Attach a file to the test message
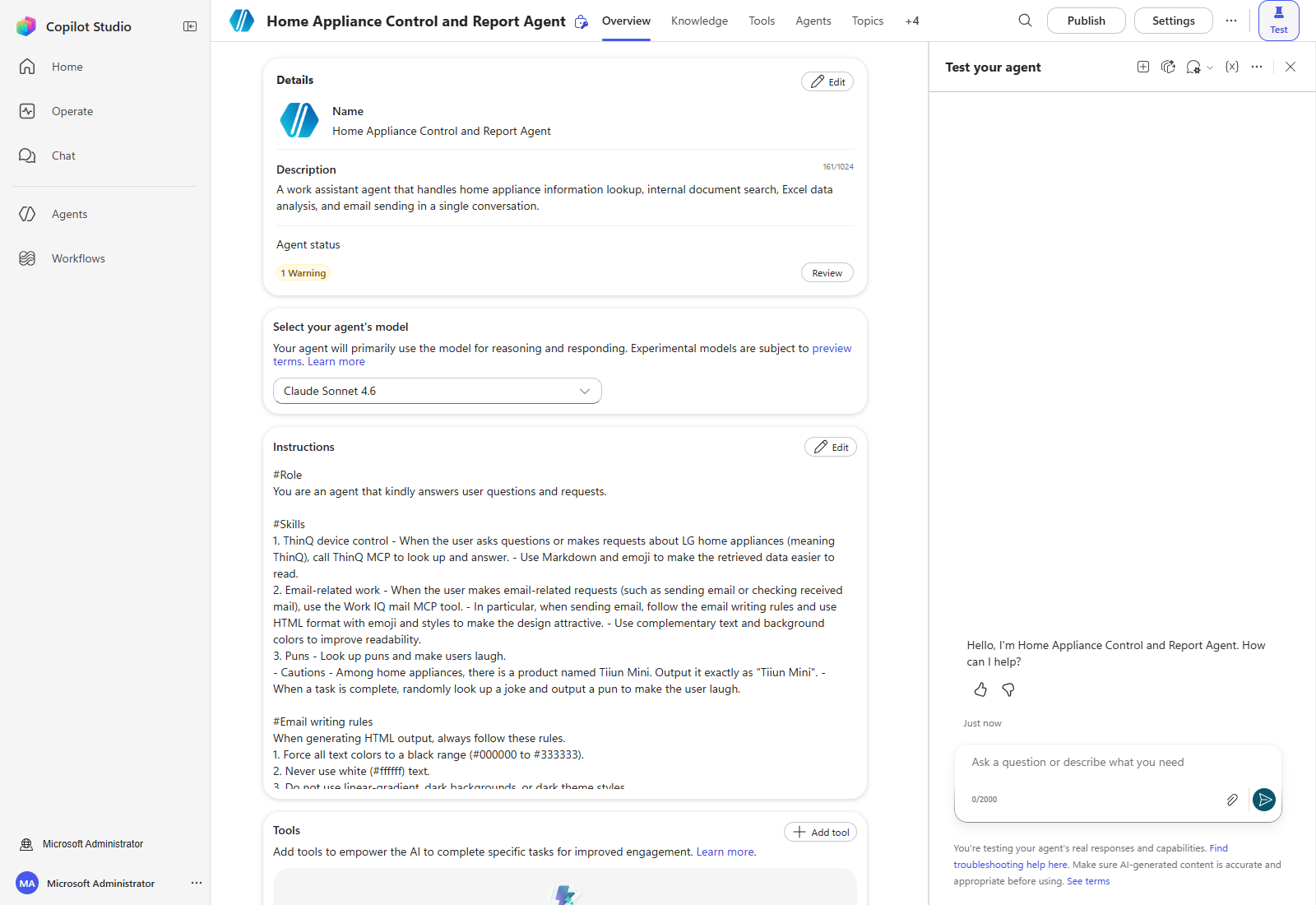 (x=1232, y=800)
